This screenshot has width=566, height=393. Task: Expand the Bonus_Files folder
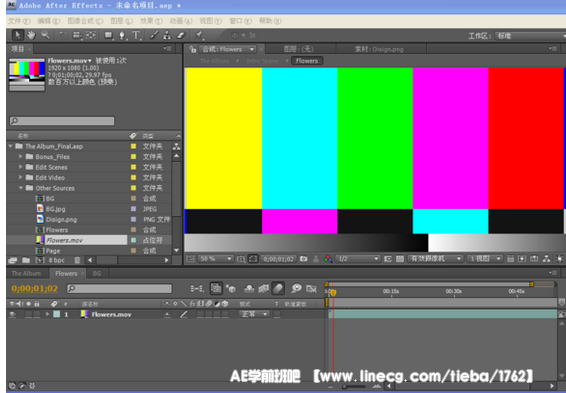21,157
